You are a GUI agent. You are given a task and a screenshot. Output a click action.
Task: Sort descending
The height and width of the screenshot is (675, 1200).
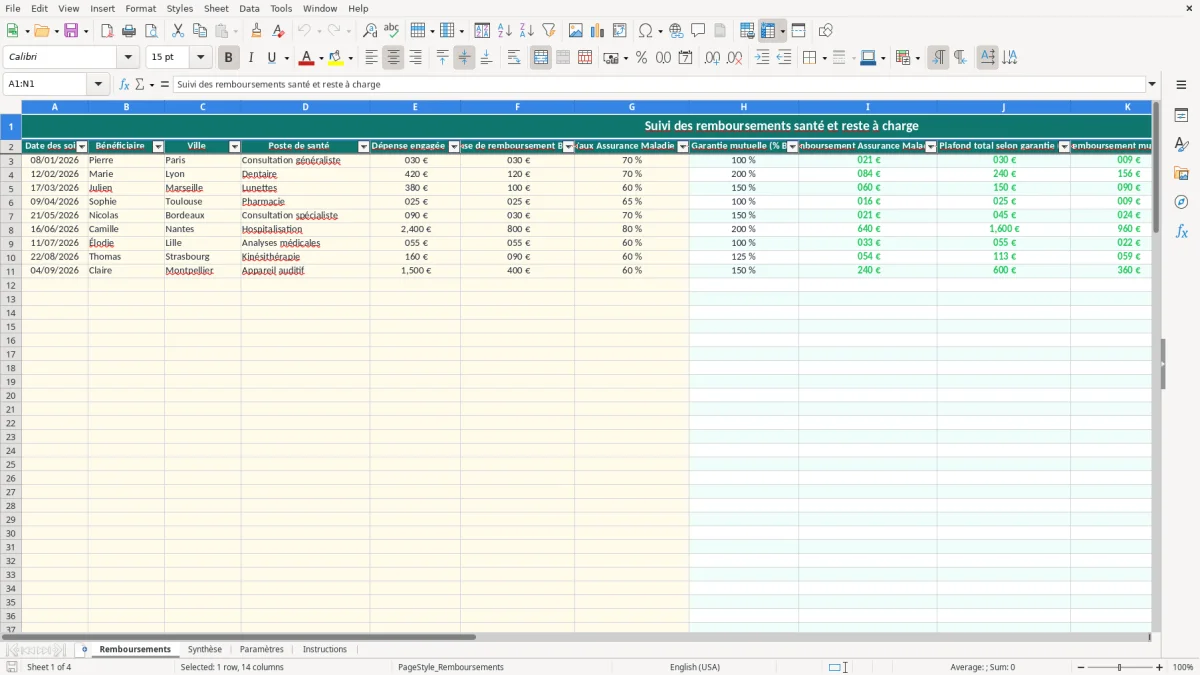527,31
